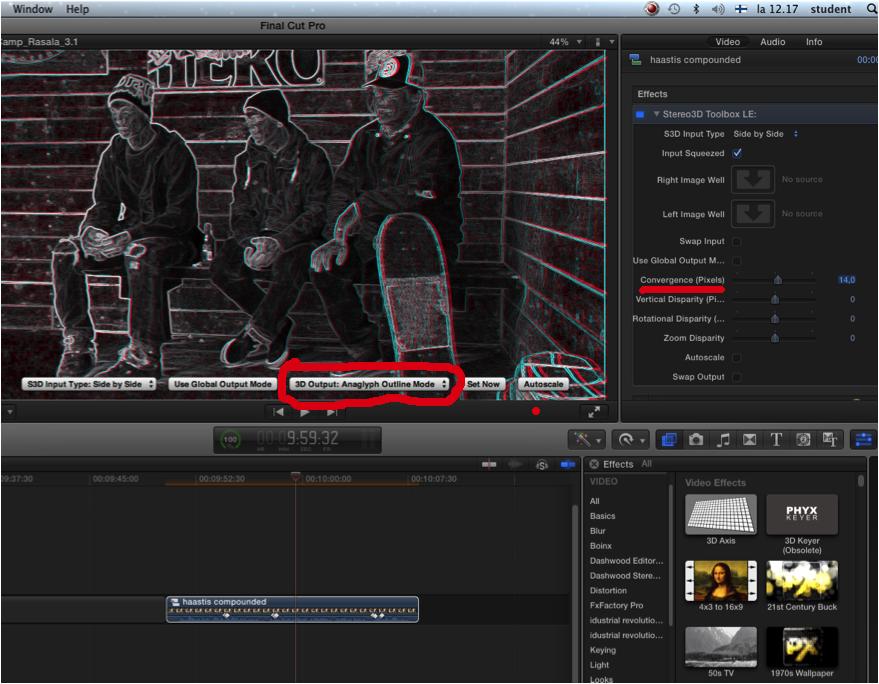Go to previous edit in viewer

coord(278,412)
